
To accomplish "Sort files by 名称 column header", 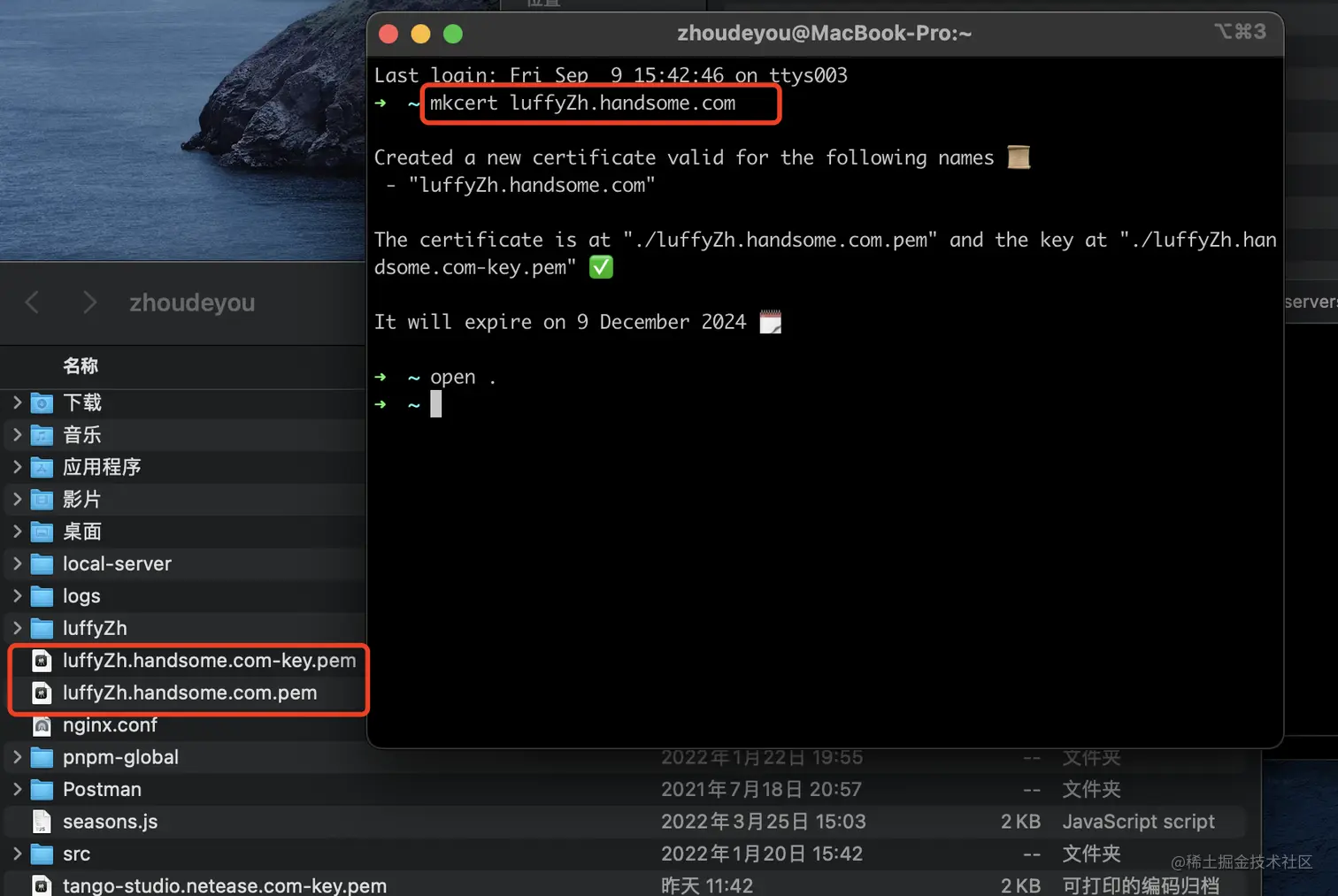I will [81, 366].
